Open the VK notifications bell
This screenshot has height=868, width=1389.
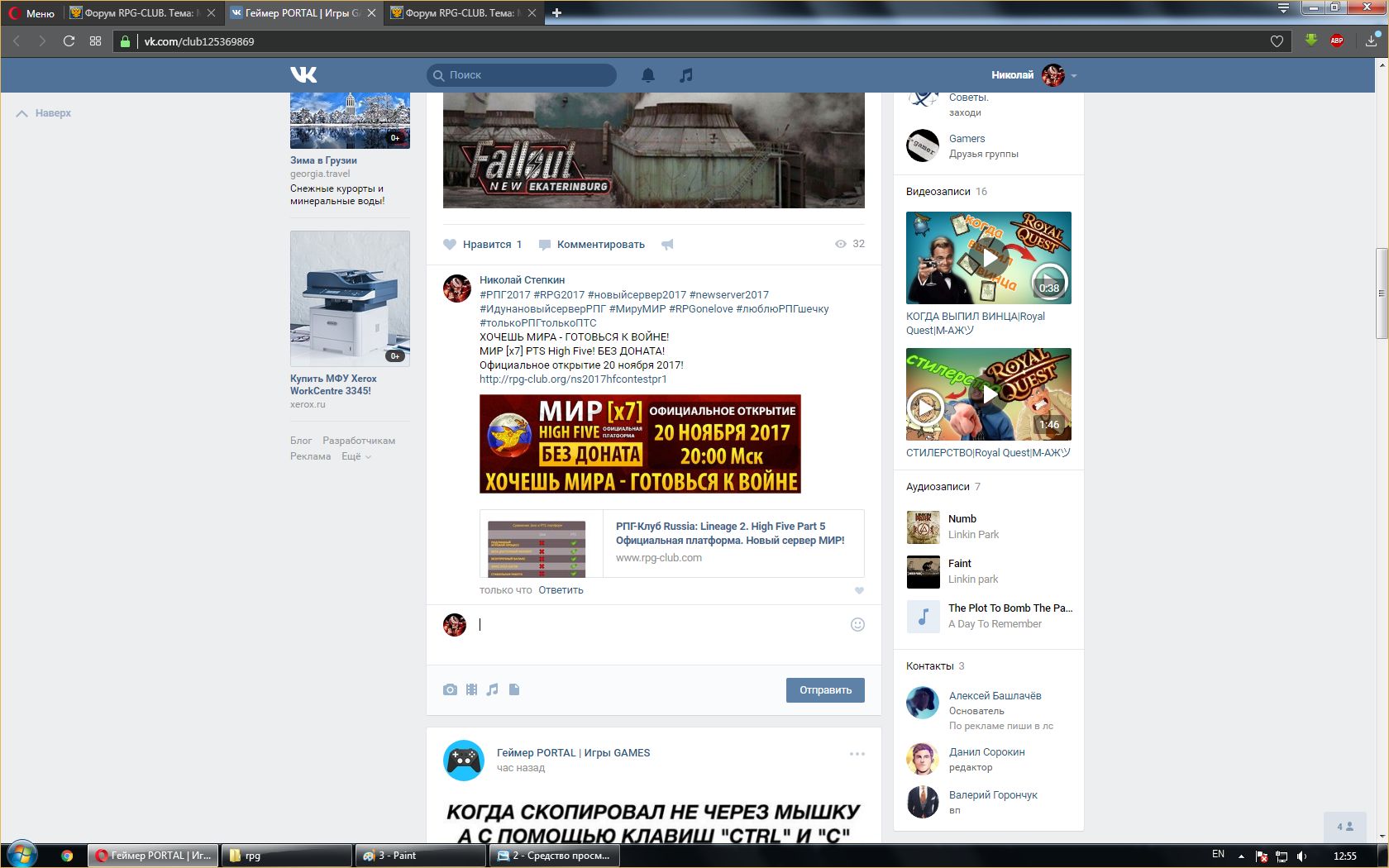pyautogui.click(x=648, y=75)
